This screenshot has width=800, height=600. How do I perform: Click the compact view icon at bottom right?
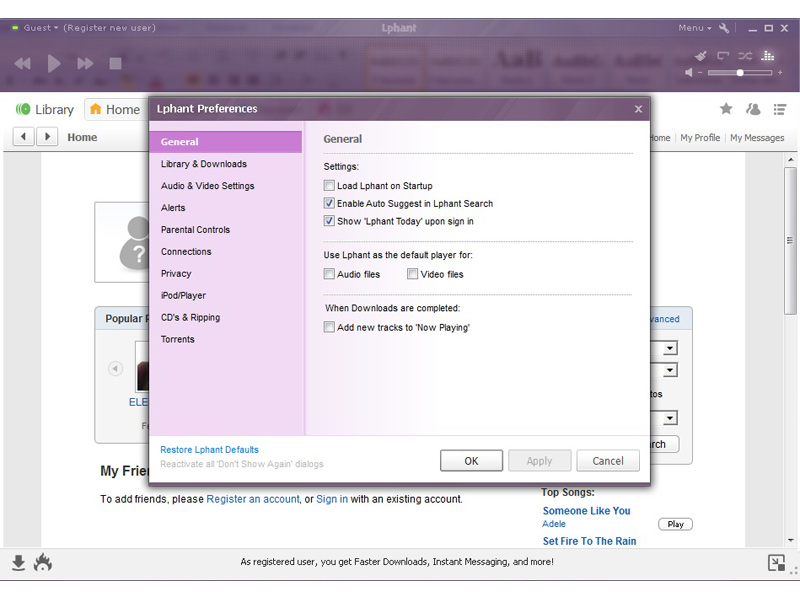(776, 563)
